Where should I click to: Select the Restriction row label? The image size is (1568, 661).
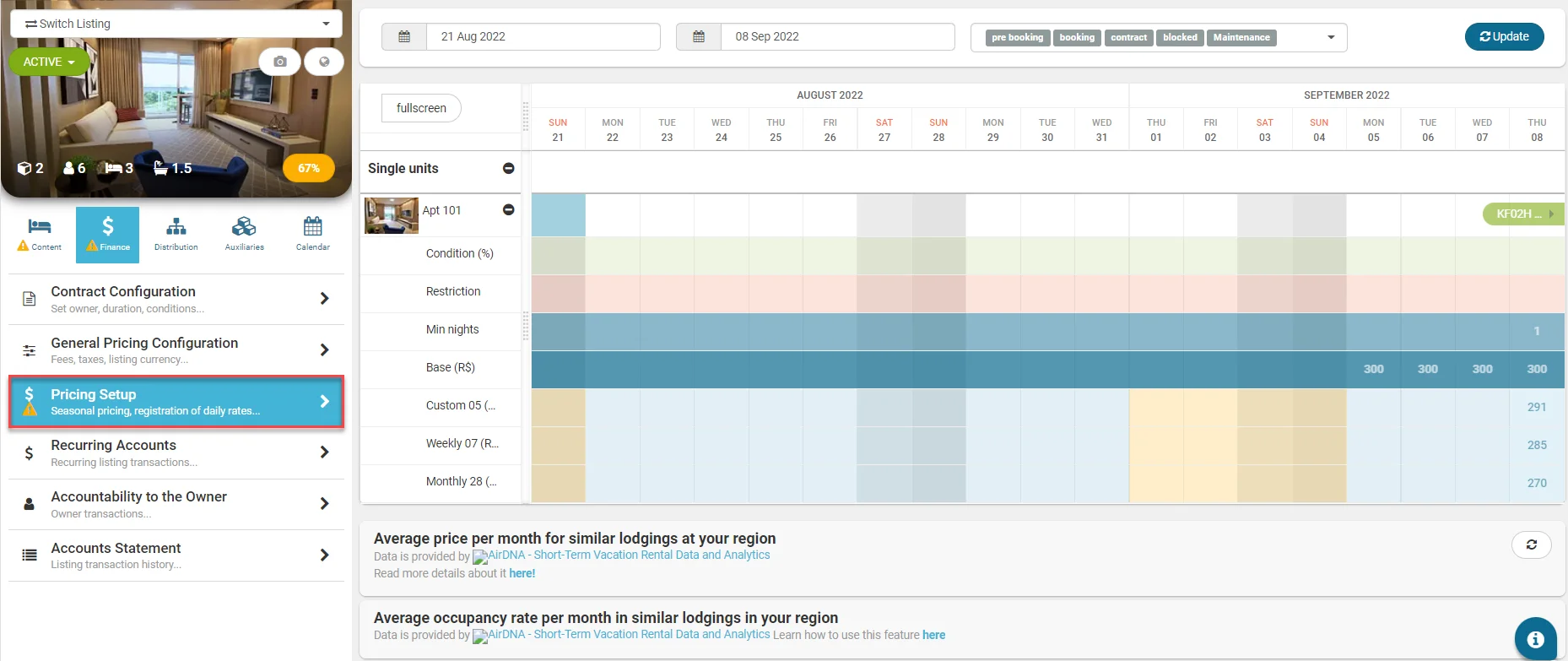pyautogui.click(x=453, y=291)
